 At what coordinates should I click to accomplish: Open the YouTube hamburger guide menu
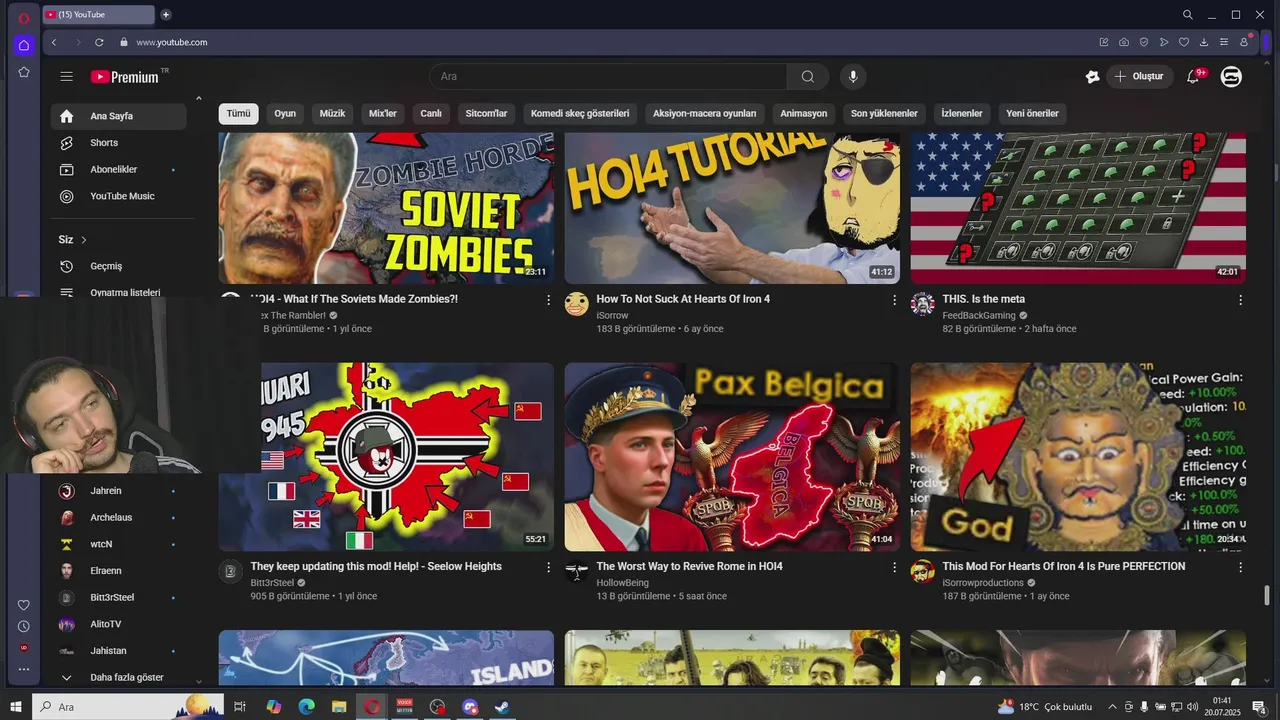tap(66, 76)
